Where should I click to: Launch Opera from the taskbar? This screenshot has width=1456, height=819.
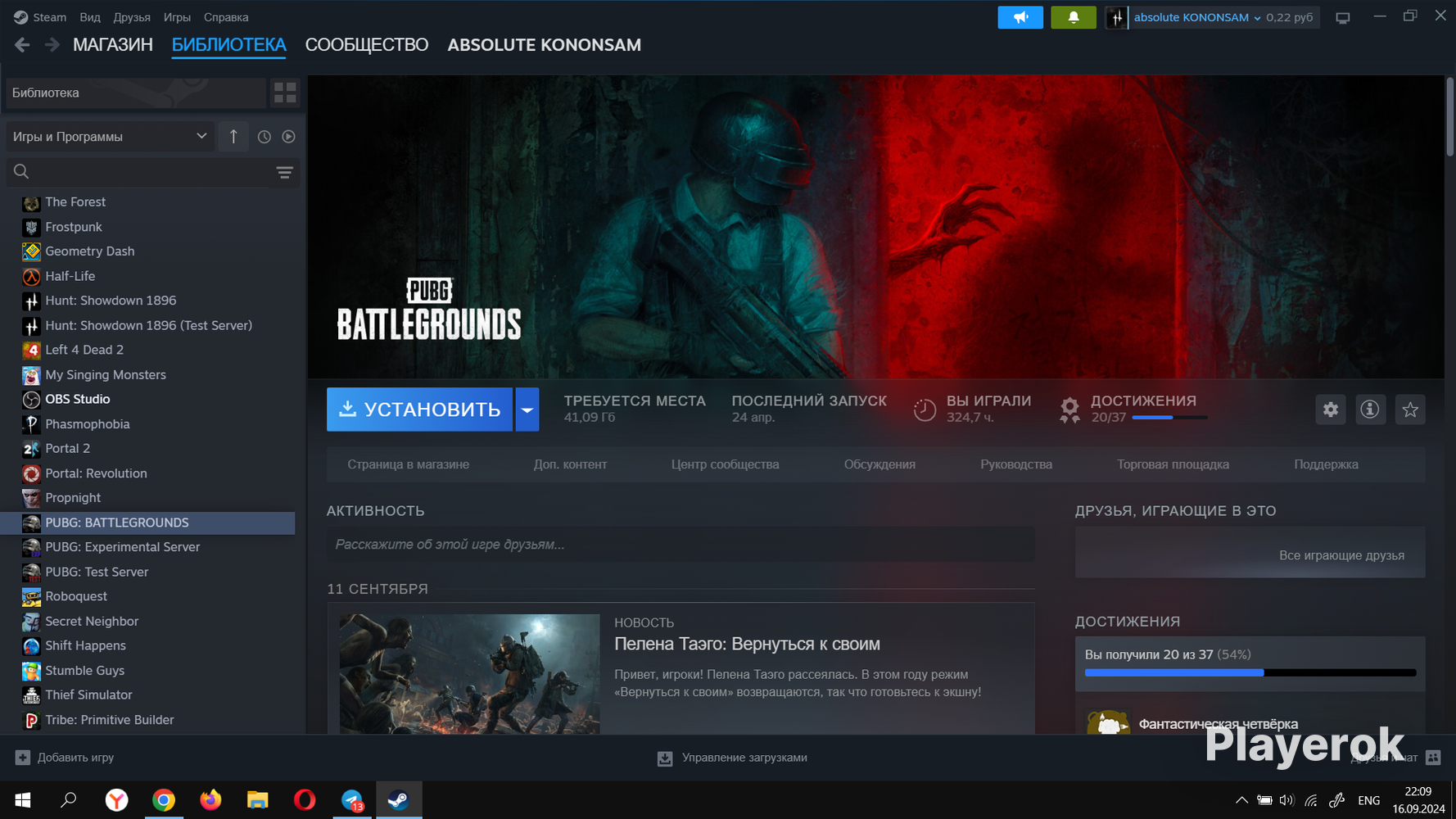305,799
